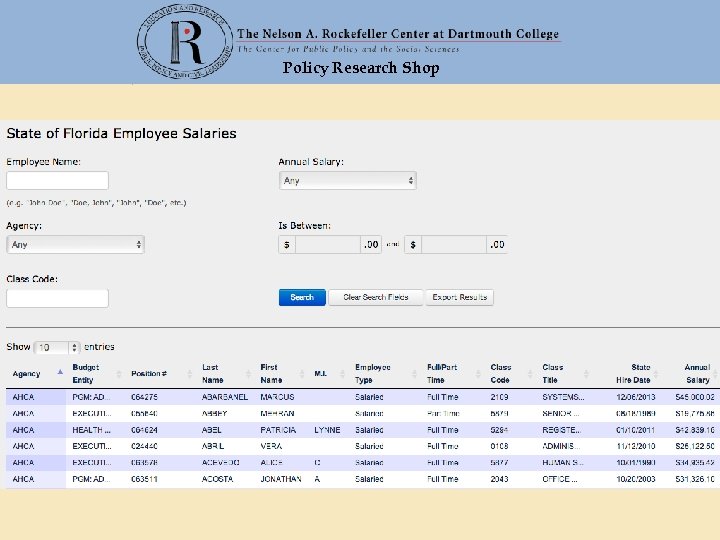Open the Annual Salary dropdown
Image resolution: width=720 pixels, height=540 pixels.
(x=348, y=180)
